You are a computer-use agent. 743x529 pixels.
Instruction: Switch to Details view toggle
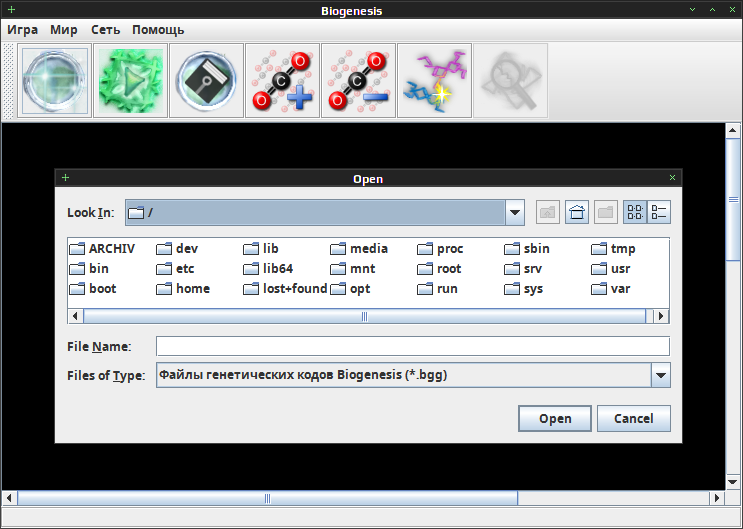[659, 212]
